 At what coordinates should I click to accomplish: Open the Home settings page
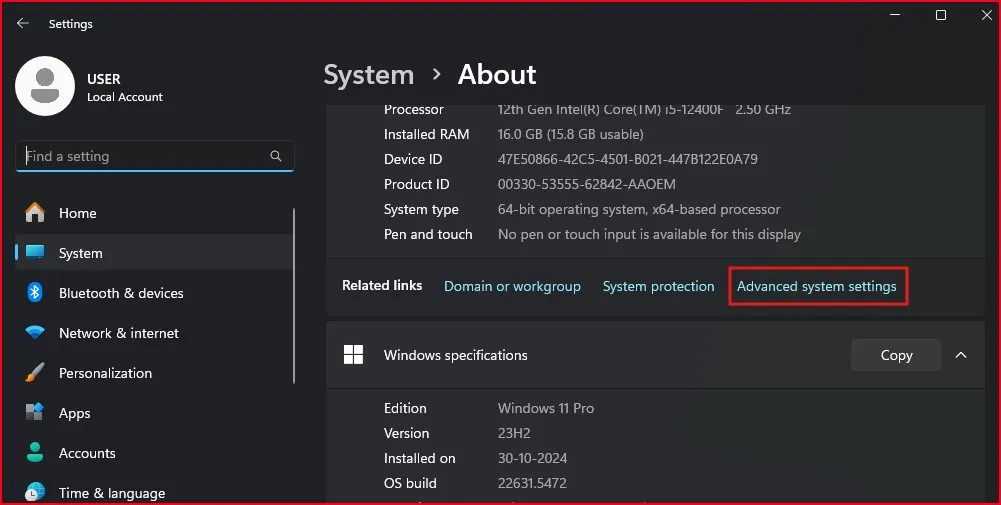point(153,213)
